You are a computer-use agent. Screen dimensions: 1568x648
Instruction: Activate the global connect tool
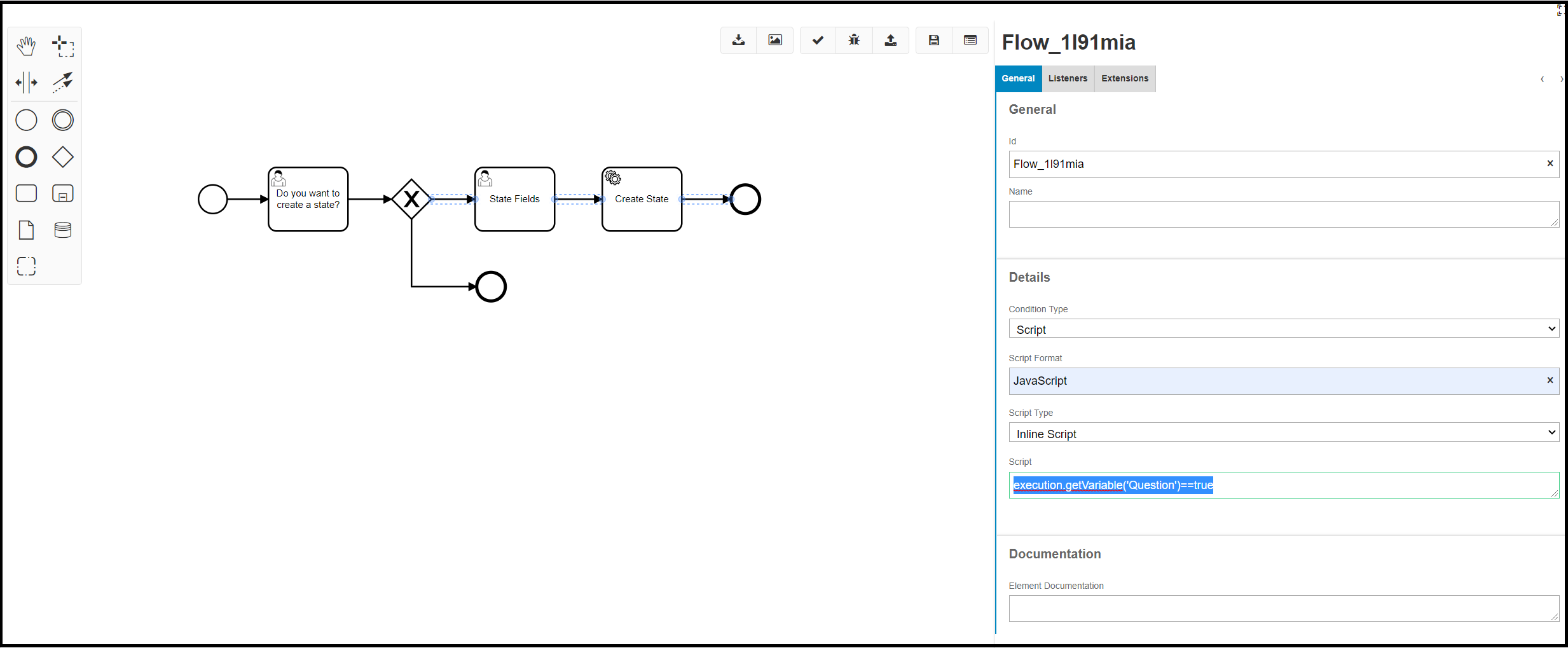62,83
